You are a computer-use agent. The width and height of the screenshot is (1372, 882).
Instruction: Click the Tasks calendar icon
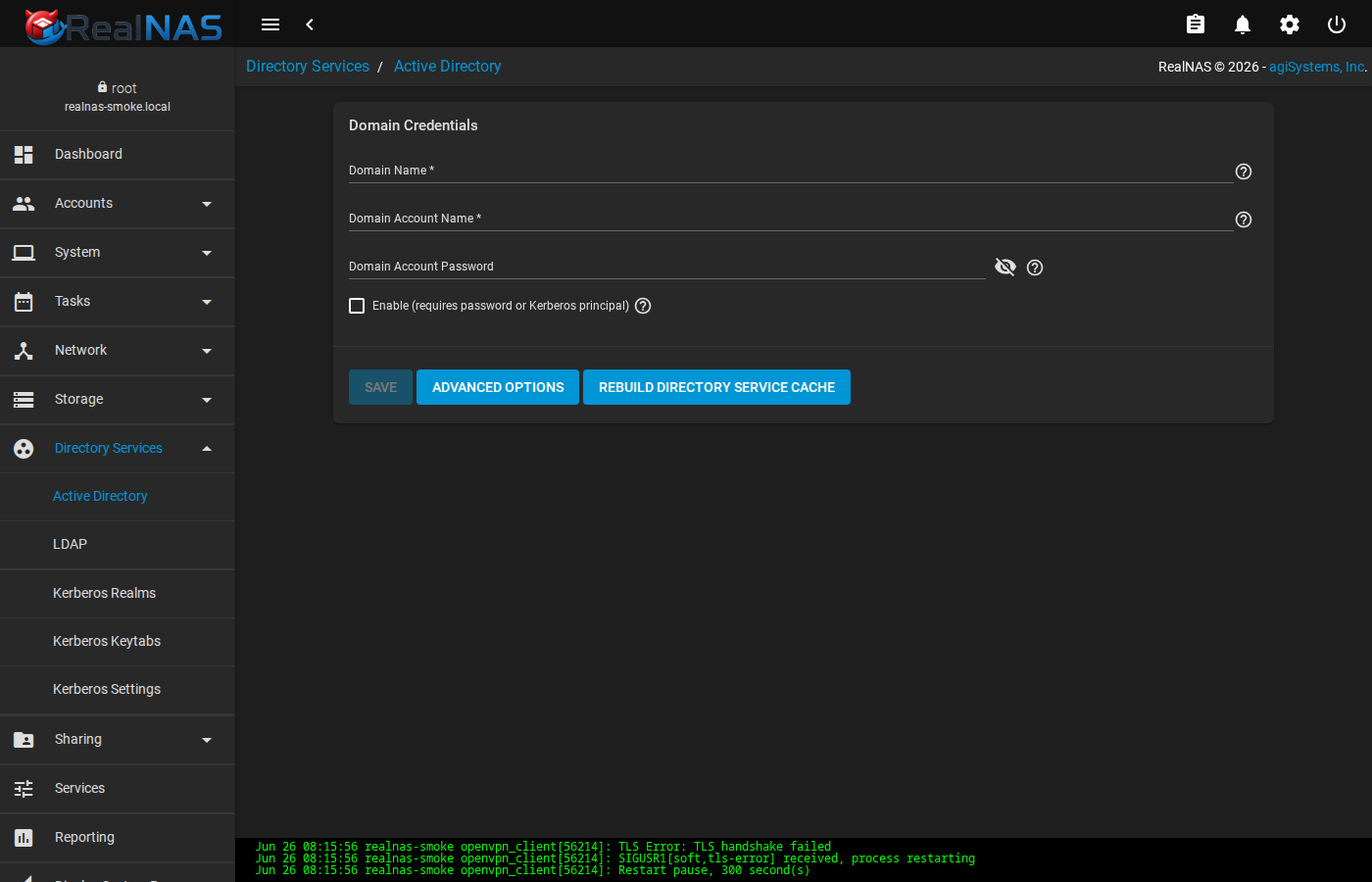click(24, 302)
